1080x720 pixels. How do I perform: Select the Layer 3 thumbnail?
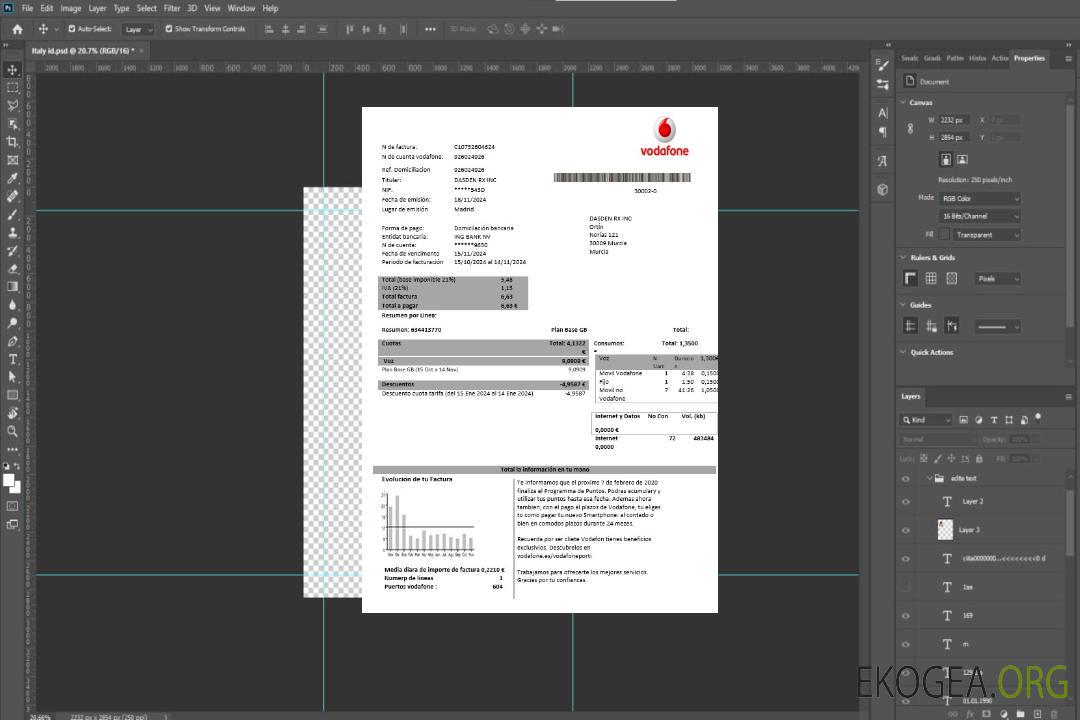tap(945, 530)
